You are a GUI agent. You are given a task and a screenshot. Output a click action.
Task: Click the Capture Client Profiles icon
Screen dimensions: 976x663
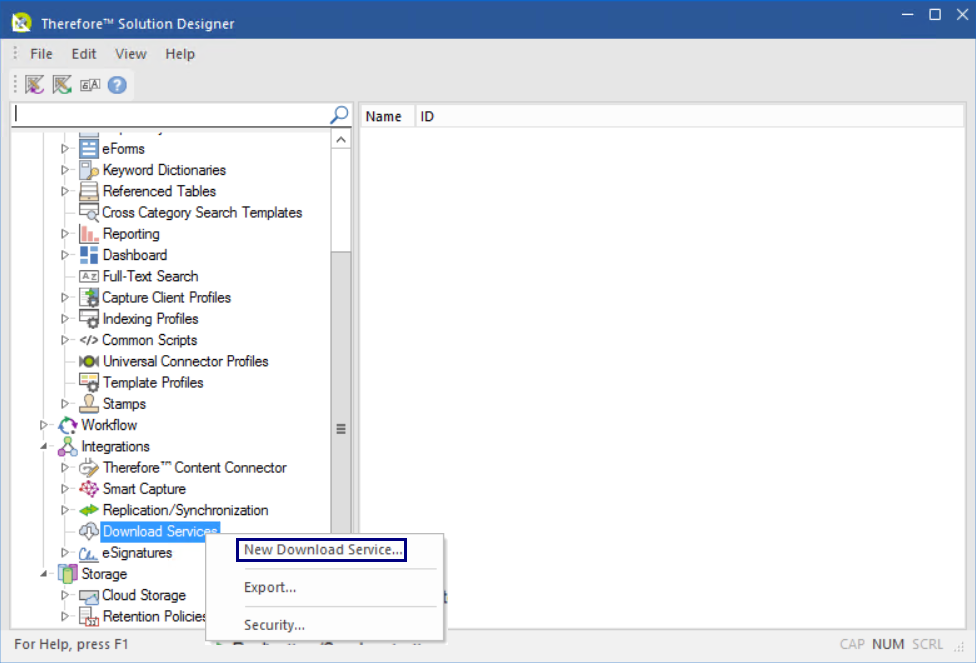click(x=89, y=298)
